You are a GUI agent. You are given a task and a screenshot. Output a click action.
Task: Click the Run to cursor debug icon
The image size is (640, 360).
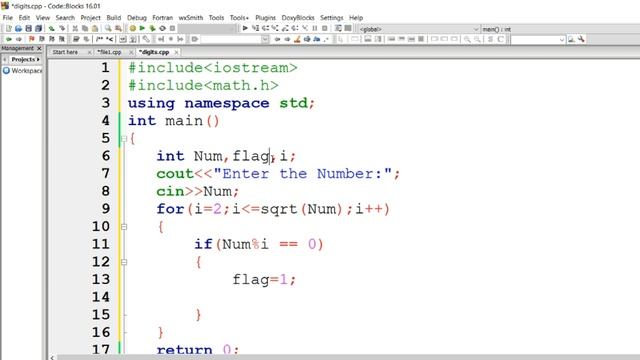256,28
